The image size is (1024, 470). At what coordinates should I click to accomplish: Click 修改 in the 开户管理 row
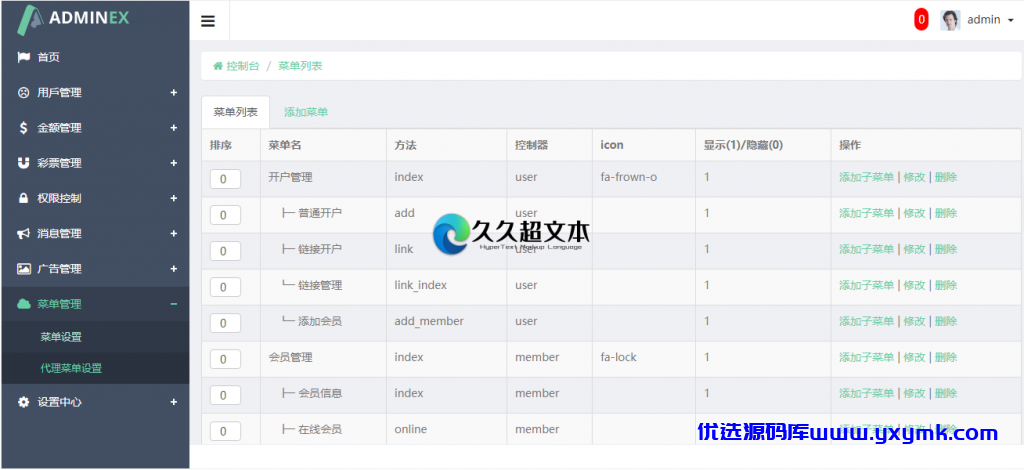(914, 178)
